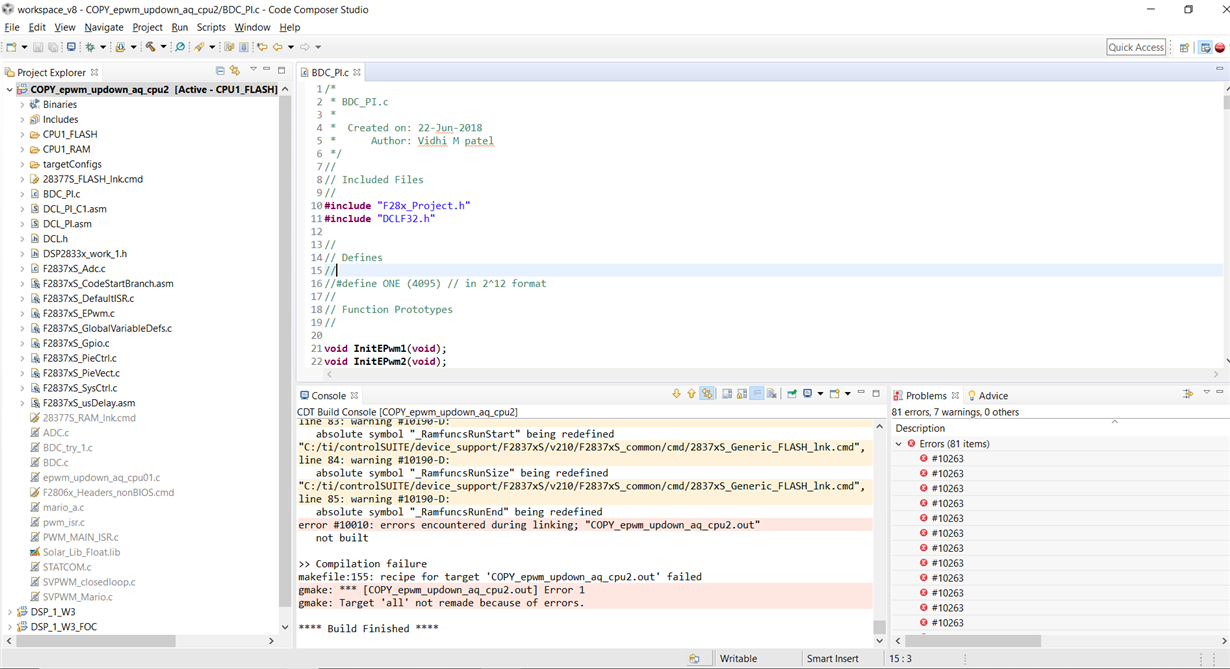
Task: Toggle console copy build log button
Action: 727,394
